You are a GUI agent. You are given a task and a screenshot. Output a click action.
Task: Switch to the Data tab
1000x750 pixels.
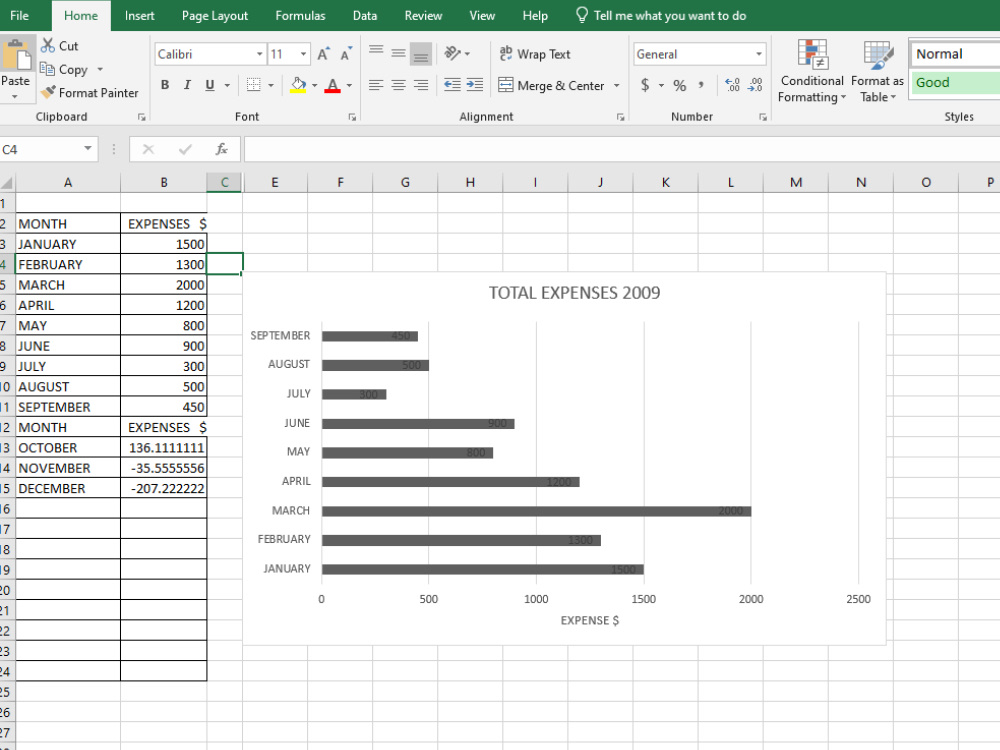coord(365,15)
